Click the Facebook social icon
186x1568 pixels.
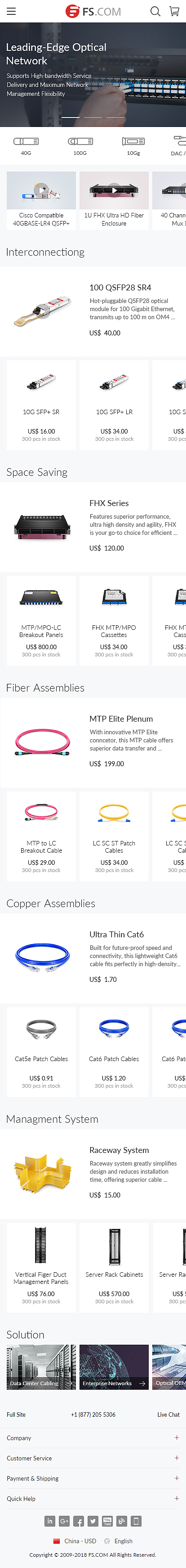point(79,1521)
